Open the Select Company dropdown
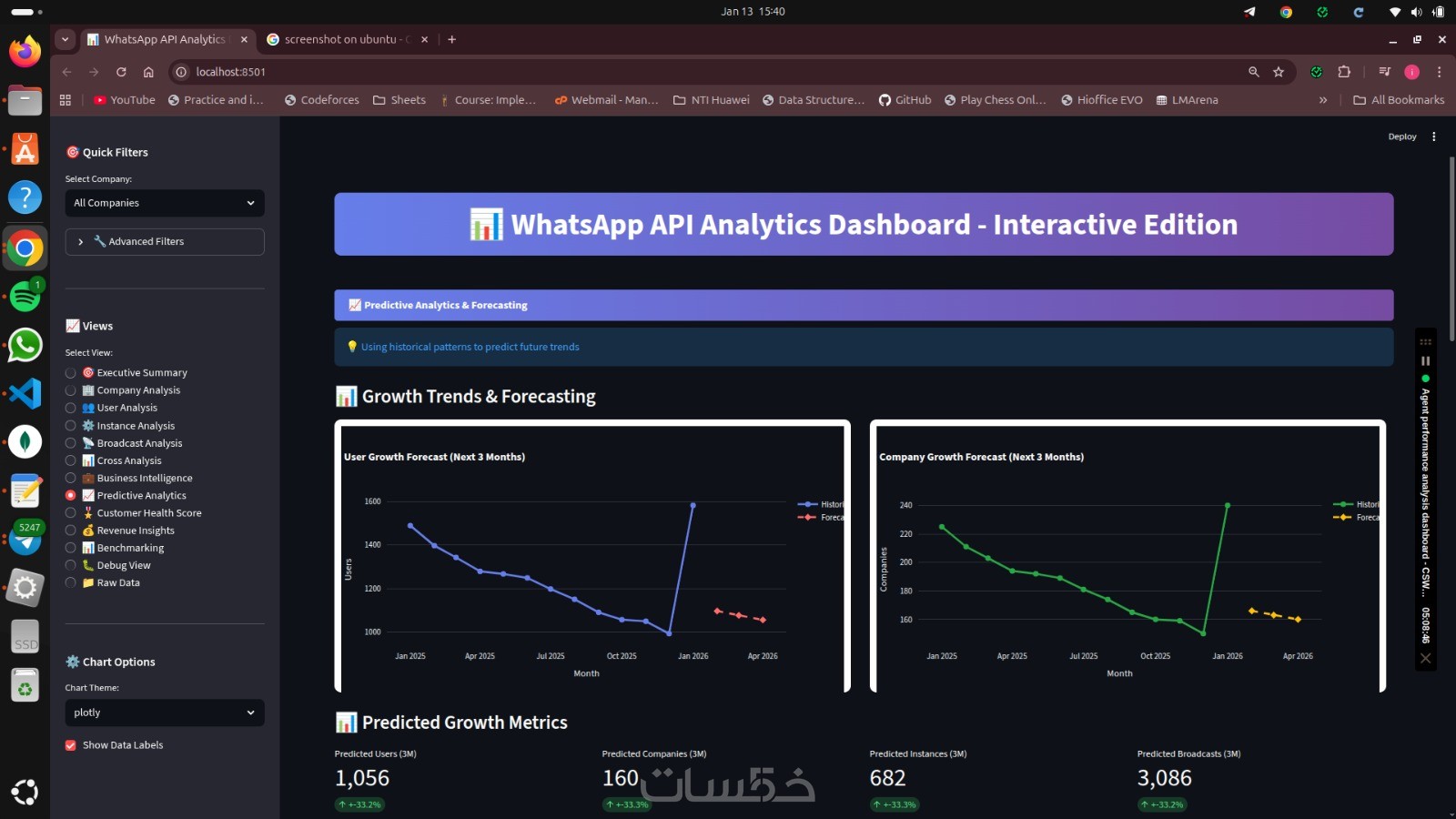The height and width of the screenshot is (819, 1456). (x=165, y=203)
